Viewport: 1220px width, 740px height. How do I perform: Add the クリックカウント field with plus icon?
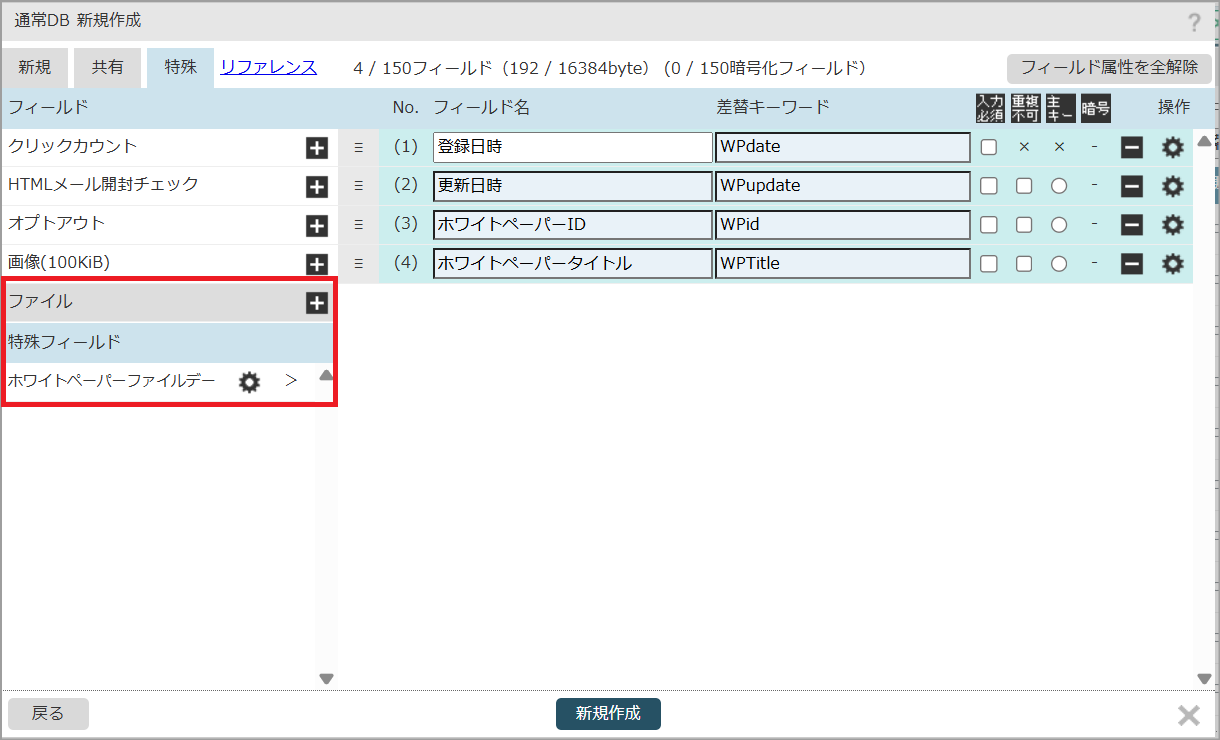coord(316,148)
